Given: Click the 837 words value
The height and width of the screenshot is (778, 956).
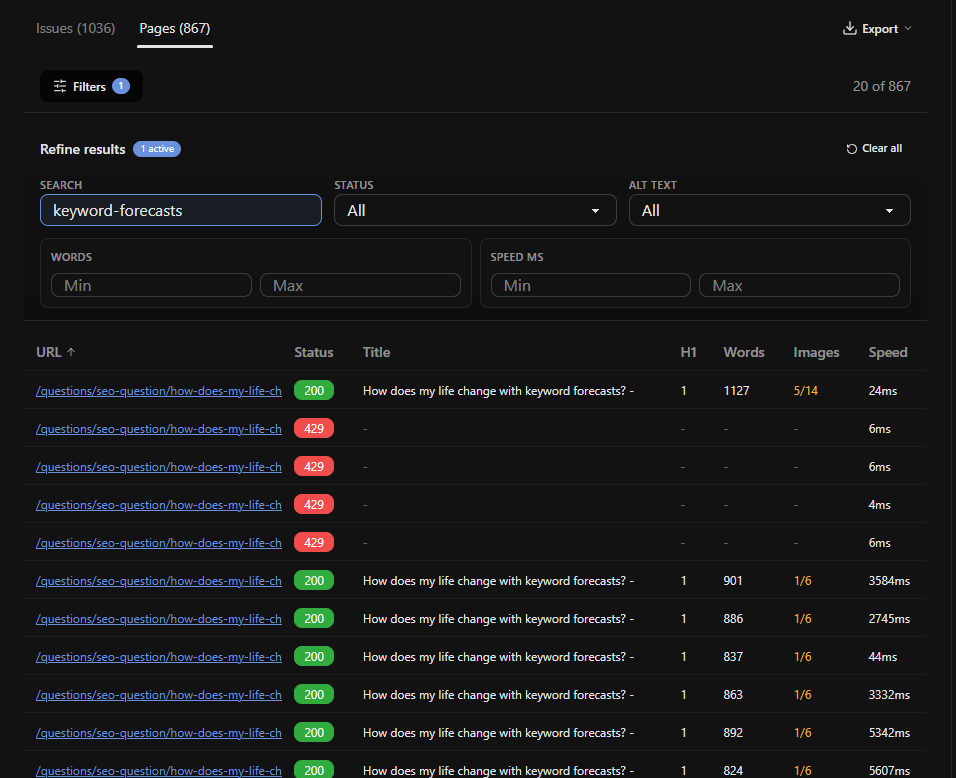Looking at the screenshot, I should coord(733,657).
